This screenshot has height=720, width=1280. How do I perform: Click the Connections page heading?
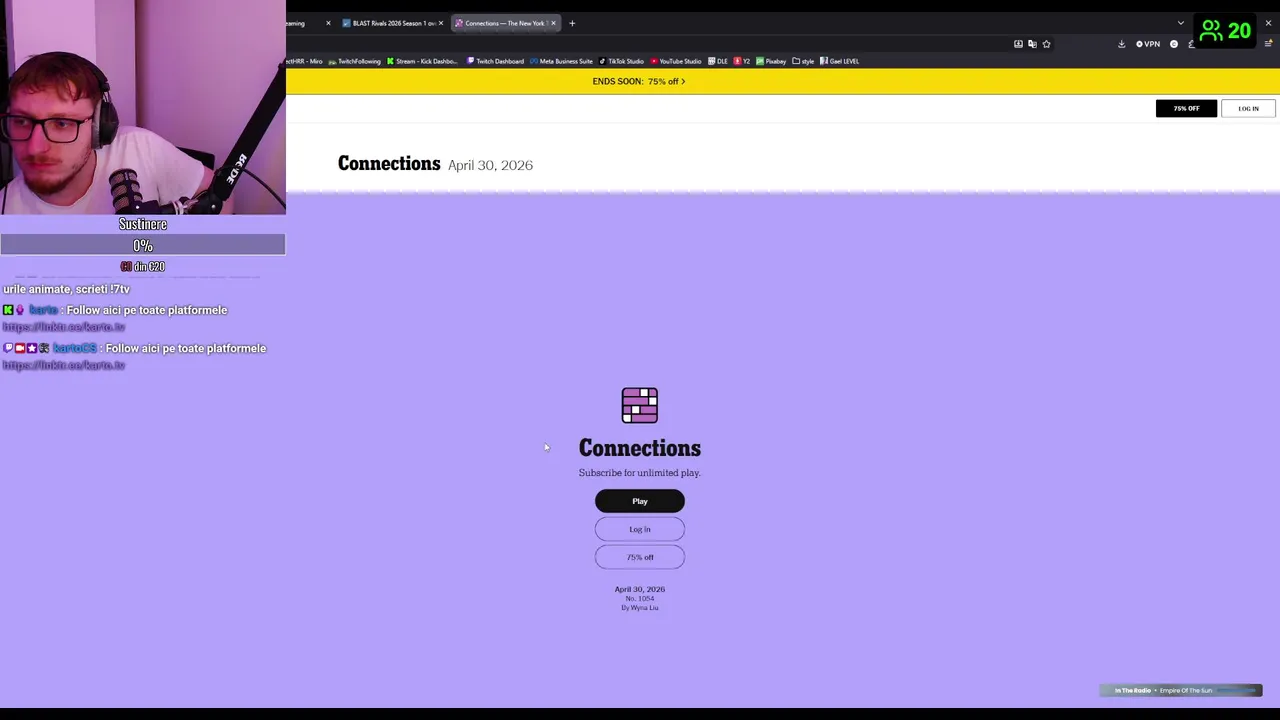point(389,164)
